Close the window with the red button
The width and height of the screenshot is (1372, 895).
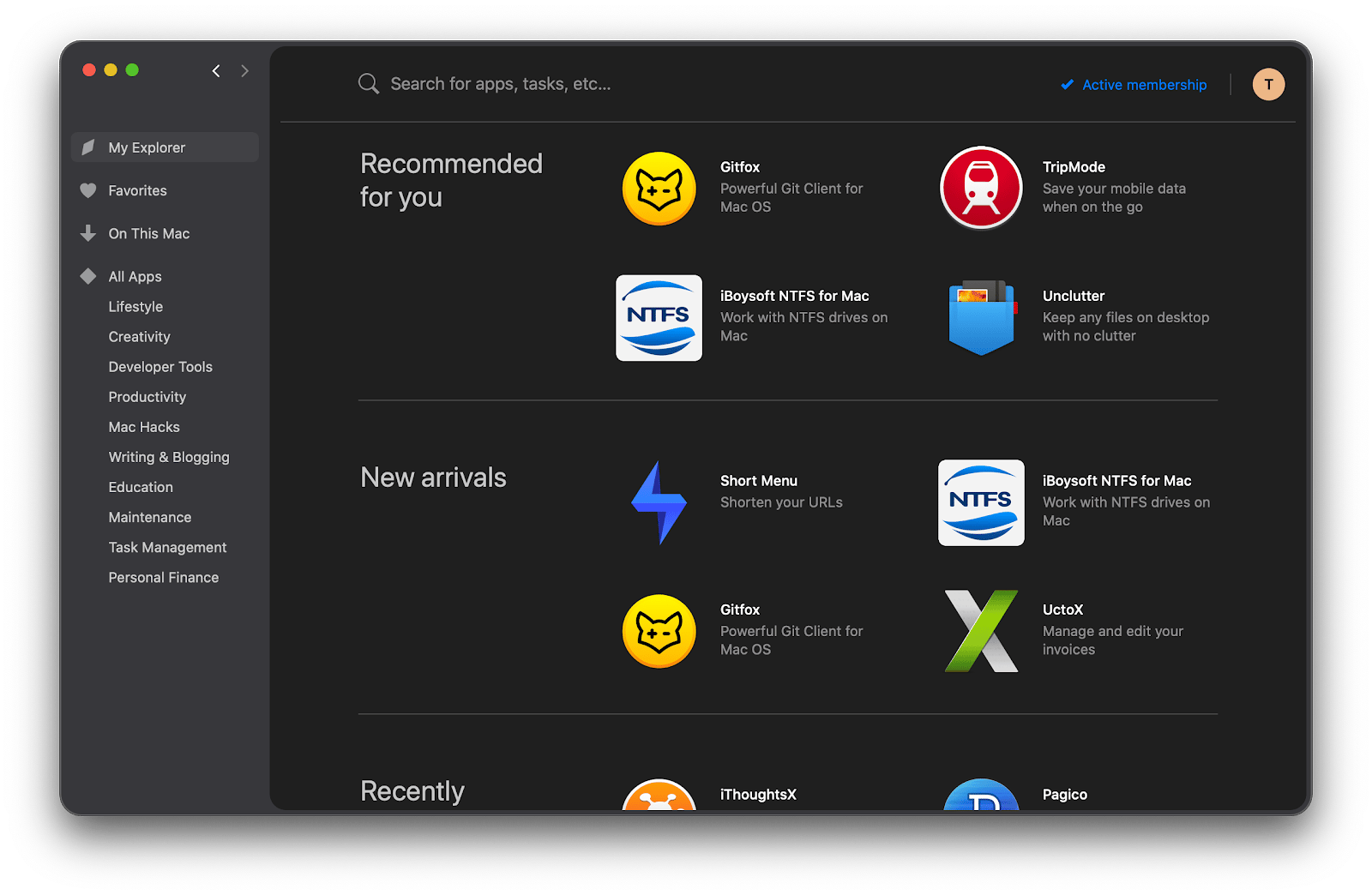[89, 70]
